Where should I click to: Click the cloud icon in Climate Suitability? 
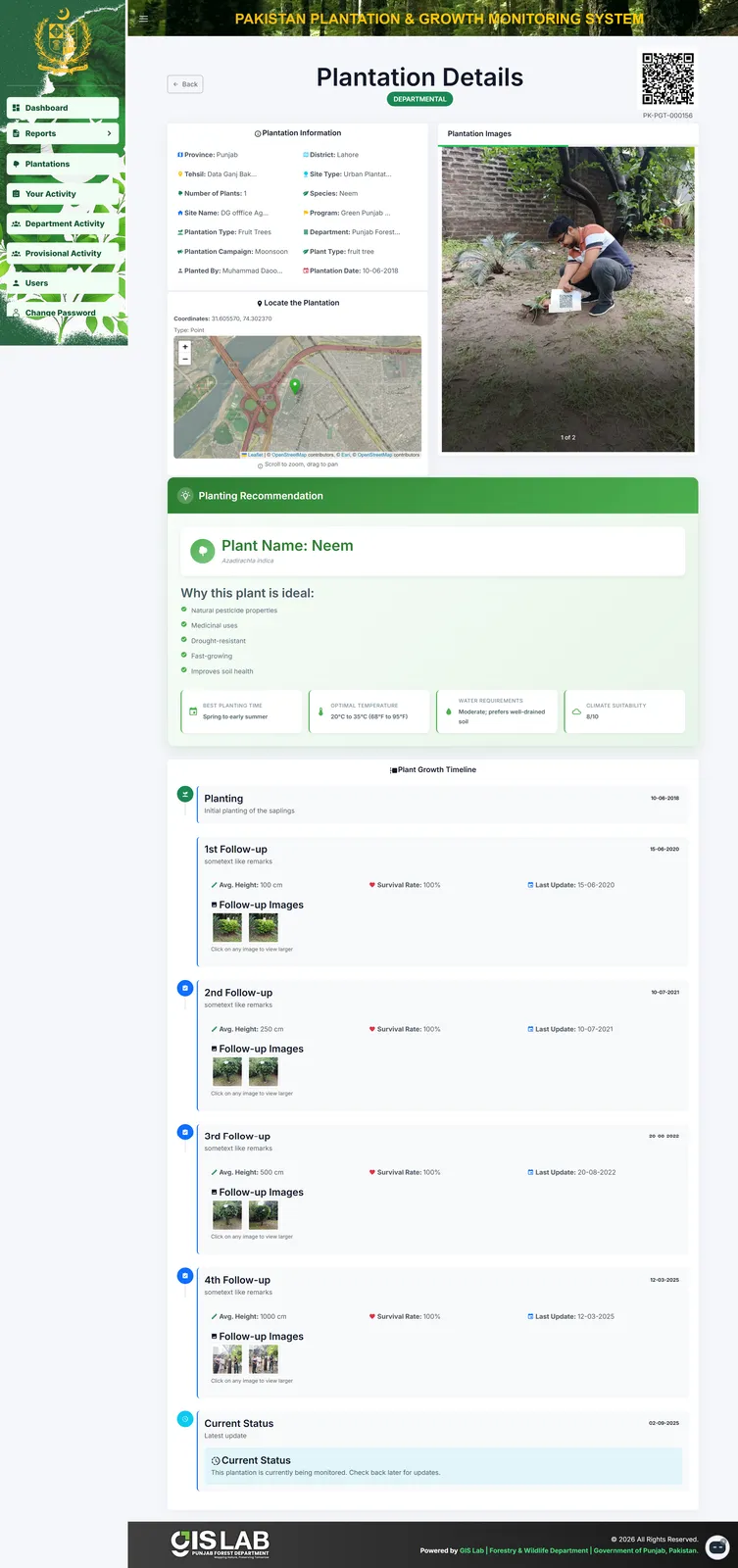(x=576, y=711)
